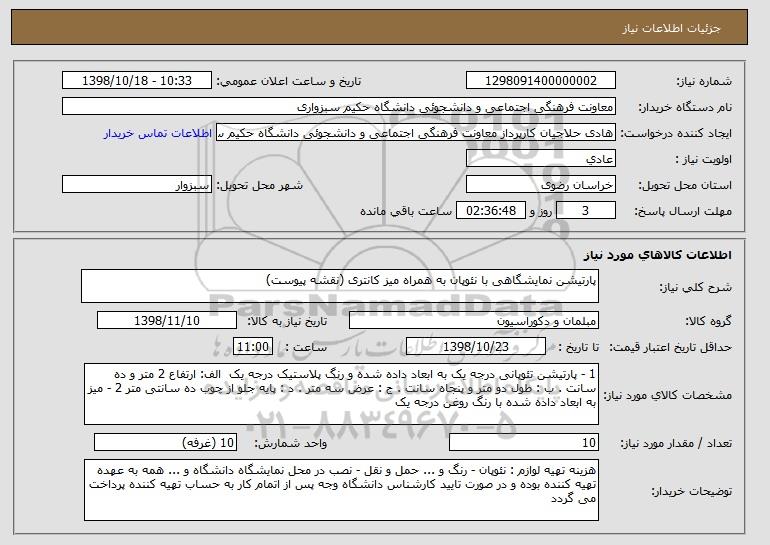
Task: Select the واحد شمارش label
Action: 290,443
